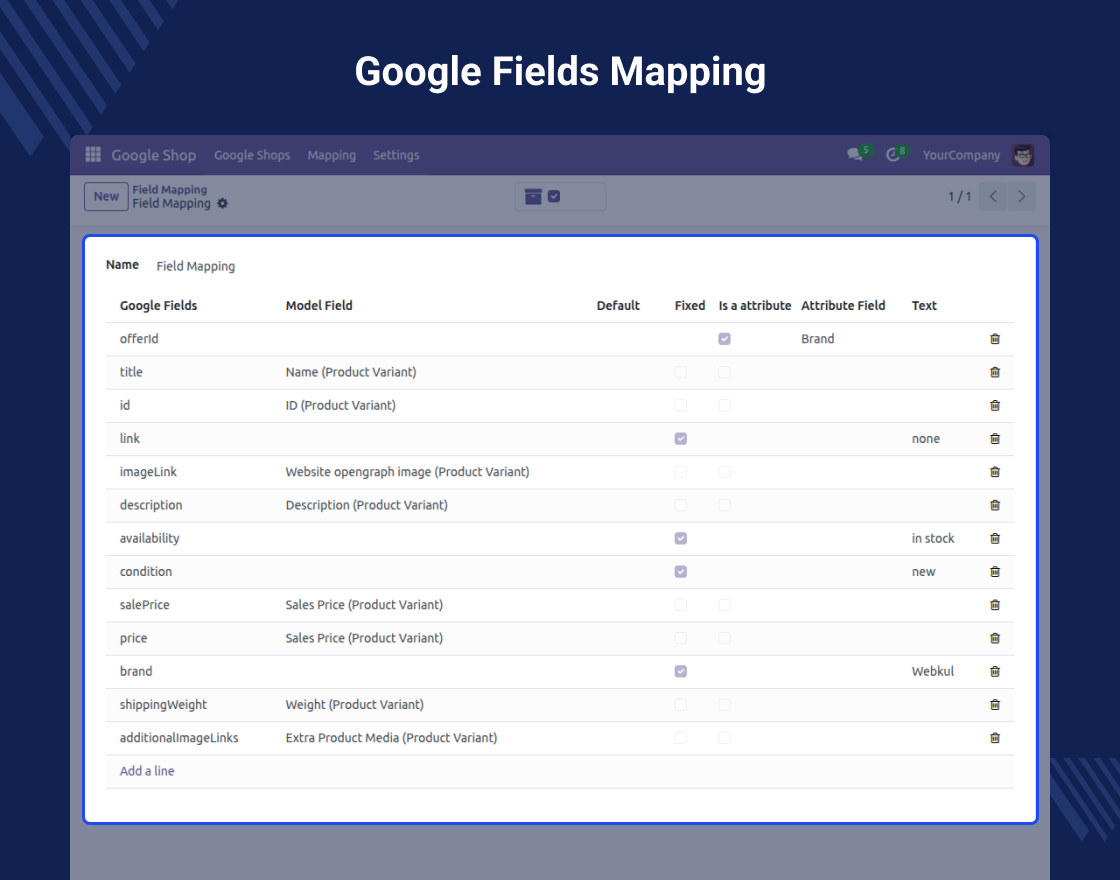Delete the brand row
The image size is (1120, 880).
click(x=995, y=671)
